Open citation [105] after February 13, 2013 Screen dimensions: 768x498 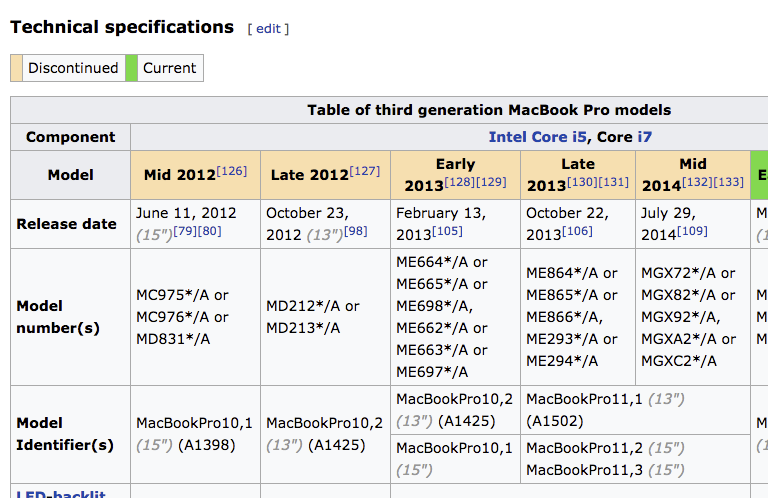pos(447,231)
